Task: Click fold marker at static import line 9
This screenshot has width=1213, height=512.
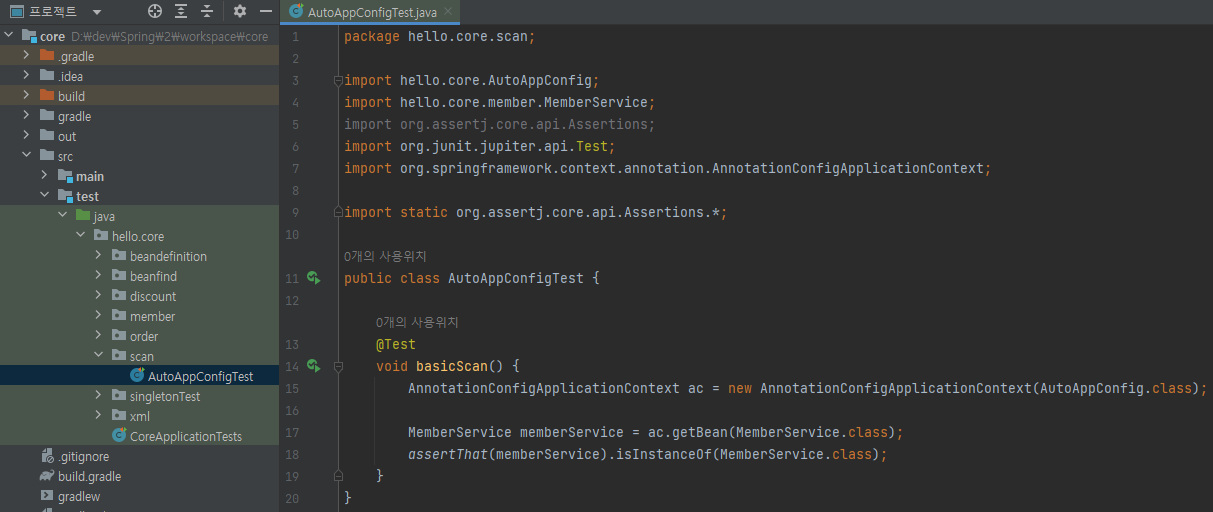Action: [x=338, y=212]
